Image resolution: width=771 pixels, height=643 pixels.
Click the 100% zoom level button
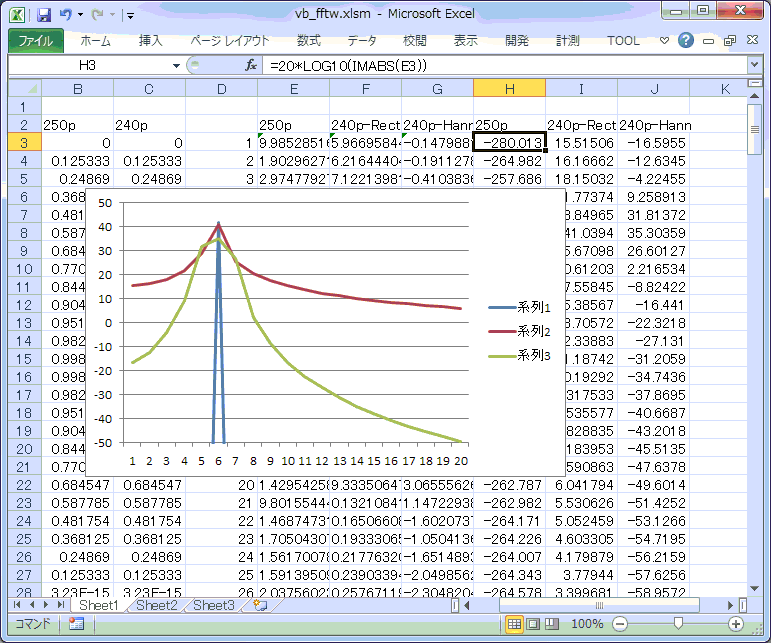pyautogui.click(x=587, y=624)
